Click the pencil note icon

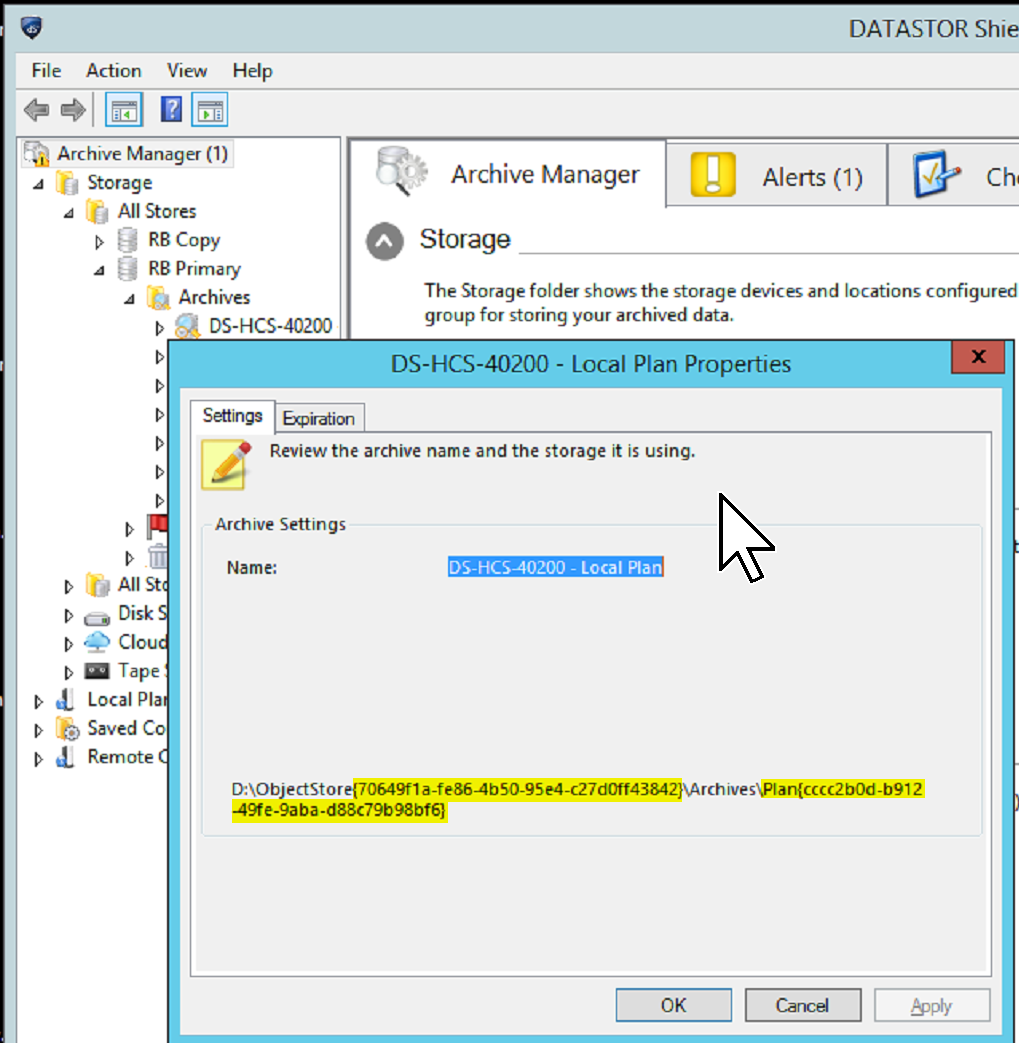[227, 464]
